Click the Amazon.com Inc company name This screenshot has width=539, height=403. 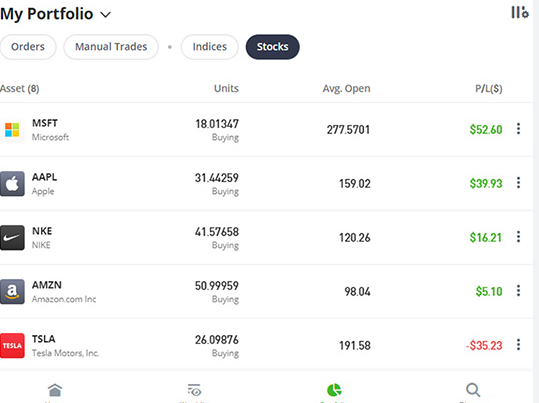[64, 299]
